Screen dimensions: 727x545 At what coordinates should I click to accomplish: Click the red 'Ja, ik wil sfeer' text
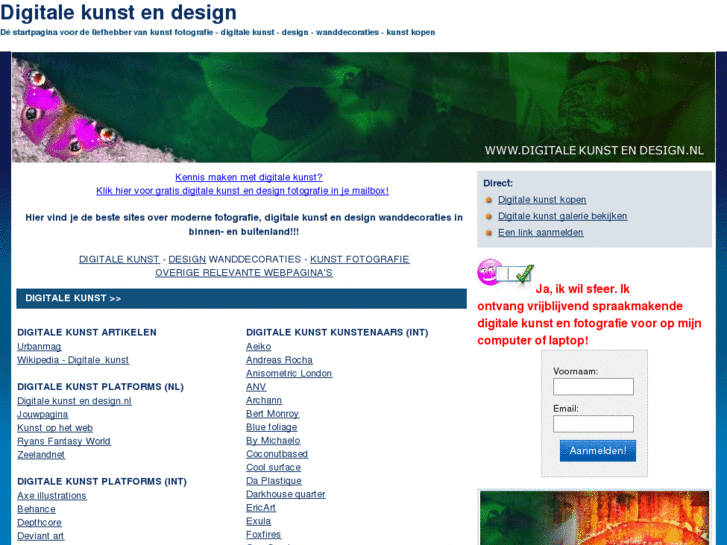click(589, 314)
